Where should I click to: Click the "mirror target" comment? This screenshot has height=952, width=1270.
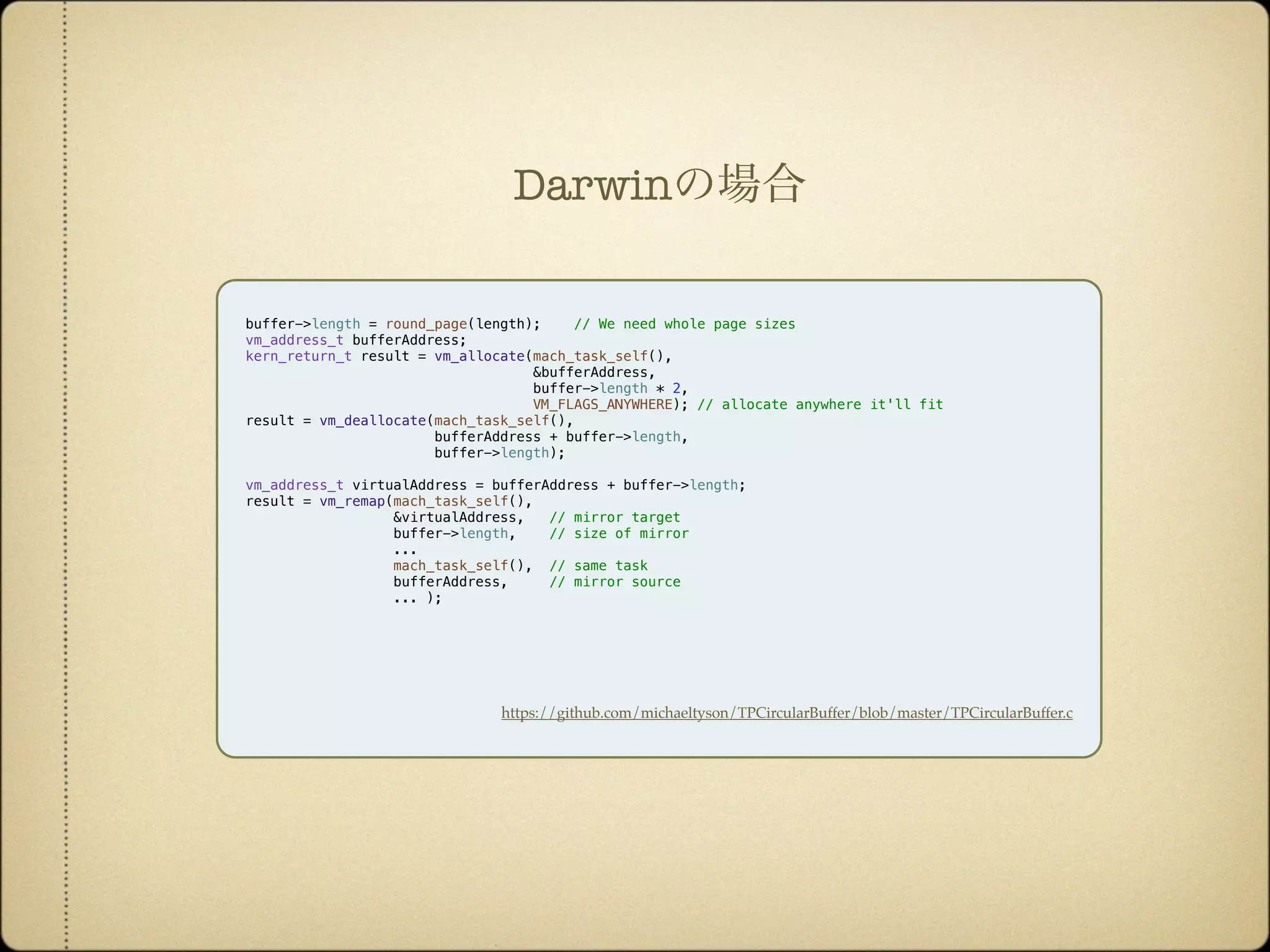coord(615,518)
